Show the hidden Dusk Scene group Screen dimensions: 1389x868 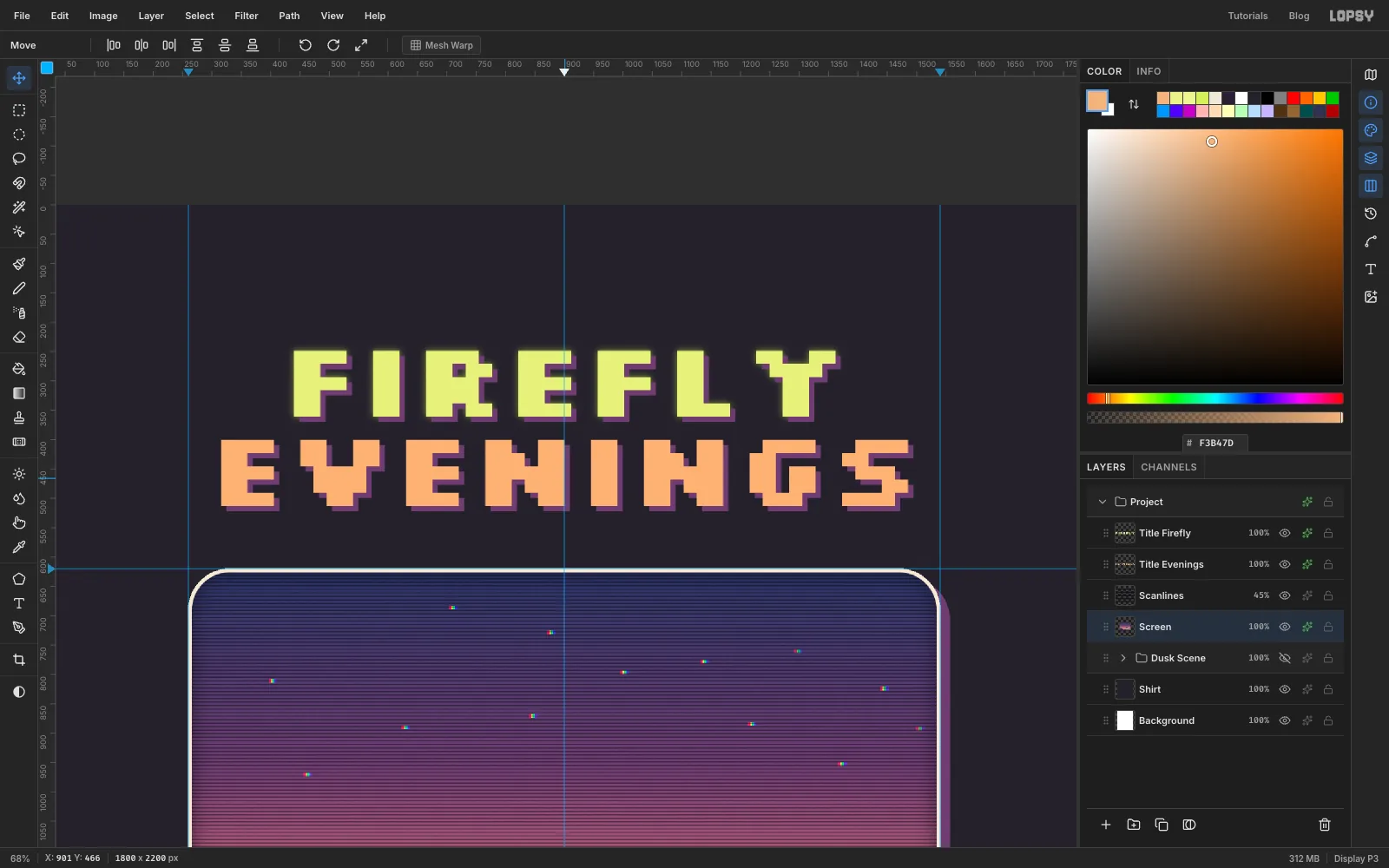pos(1285,658)
